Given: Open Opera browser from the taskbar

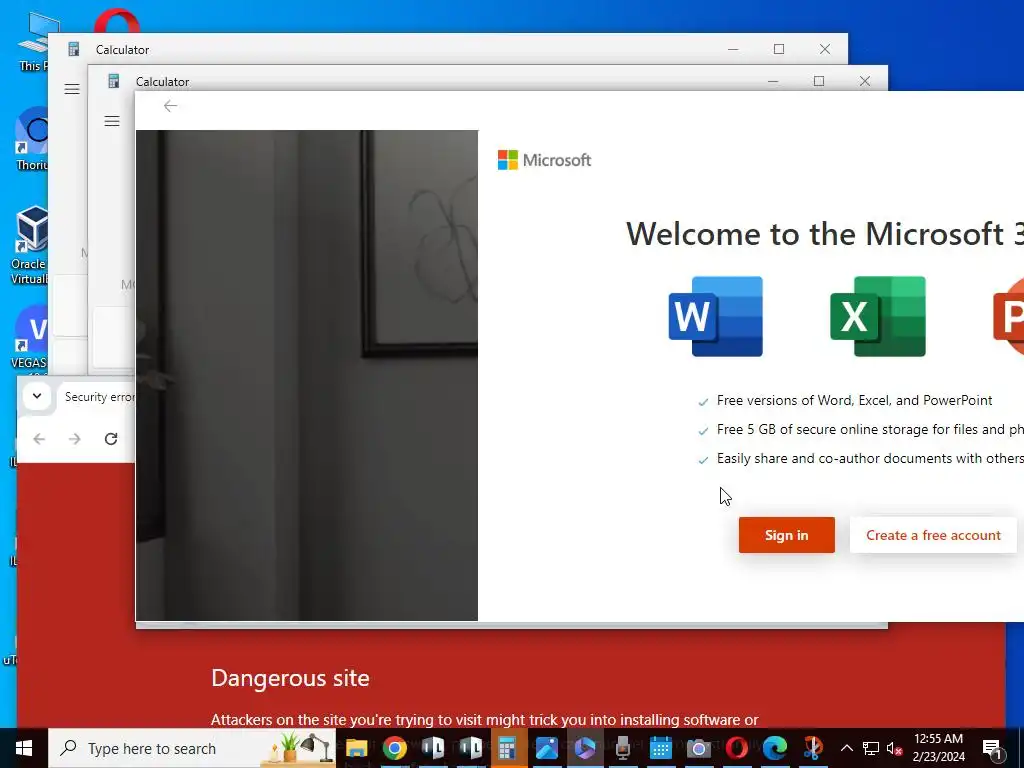Looking at the screenshot, I should coord(737,748).
